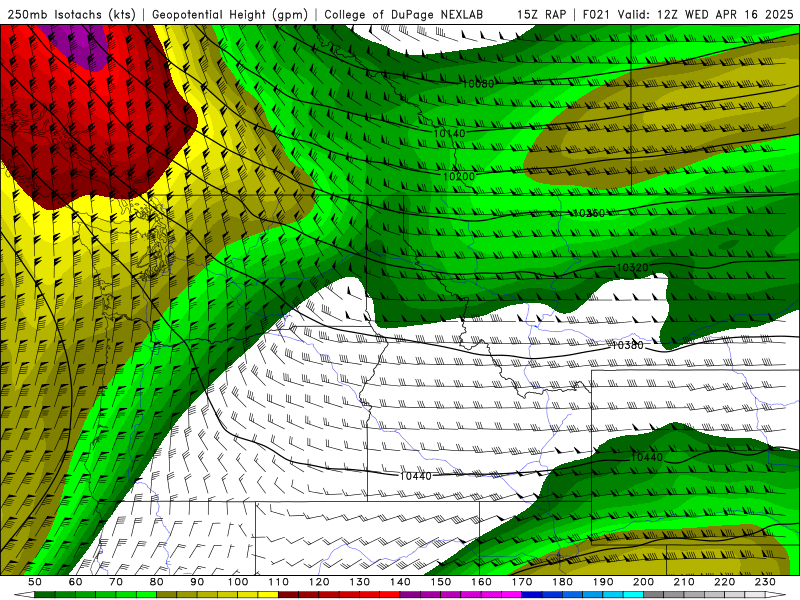This screenshot has width=800, height=600.
Task: Click the 60 label on the color scale
Action: point(75,582)
